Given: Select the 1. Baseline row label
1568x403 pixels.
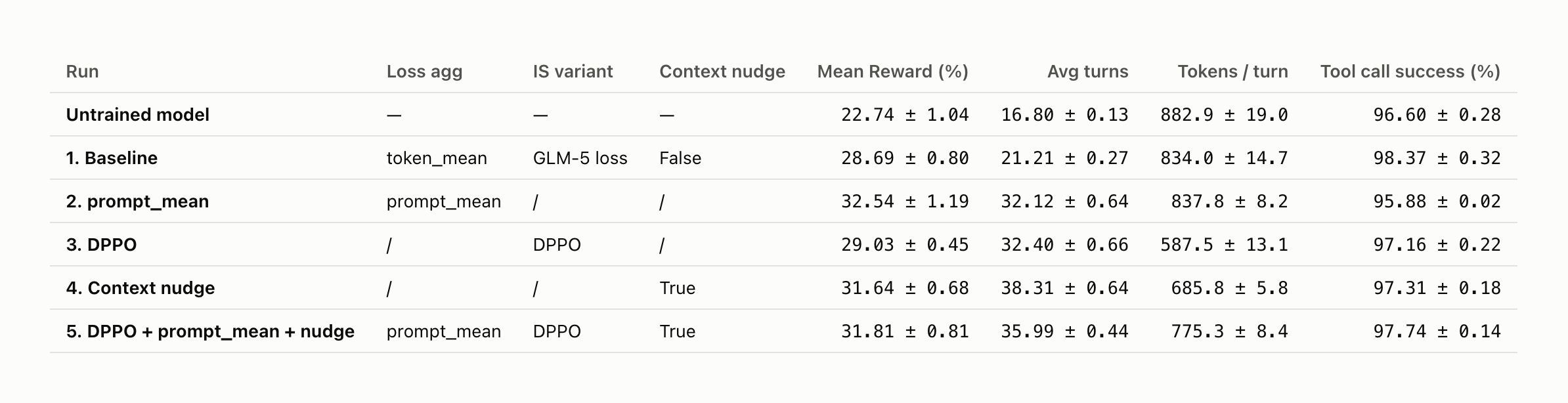Looking at the screenshot, I should pyautogui.click(x=112, y=158).
